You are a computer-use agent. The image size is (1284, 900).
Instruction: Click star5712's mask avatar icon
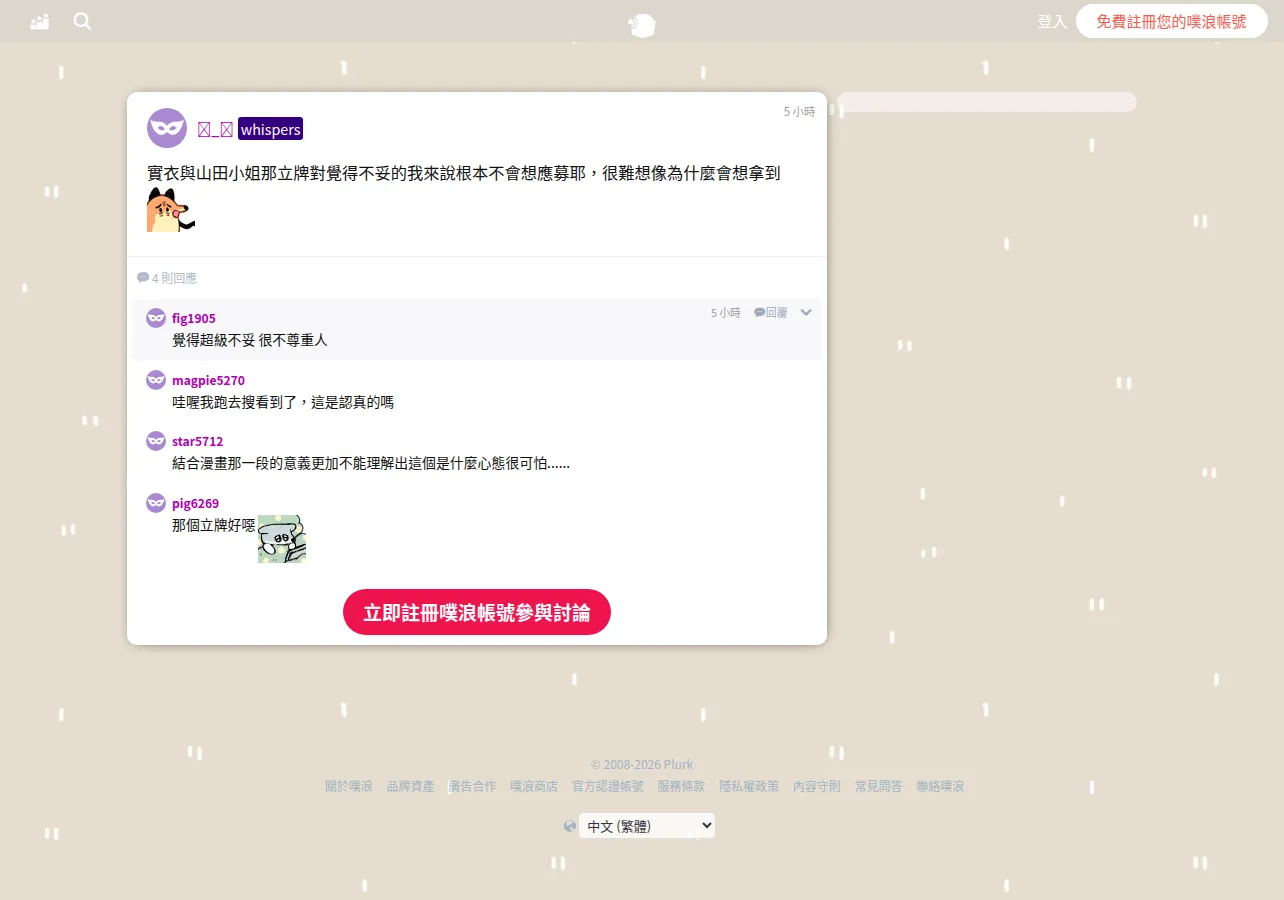156,441
